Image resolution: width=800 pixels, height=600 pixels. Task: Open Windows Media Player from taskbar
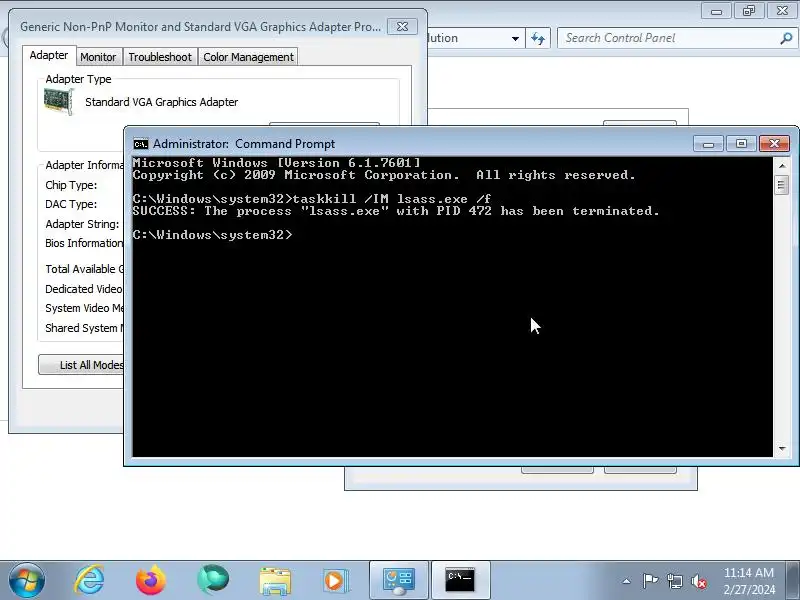click(336, 581)
